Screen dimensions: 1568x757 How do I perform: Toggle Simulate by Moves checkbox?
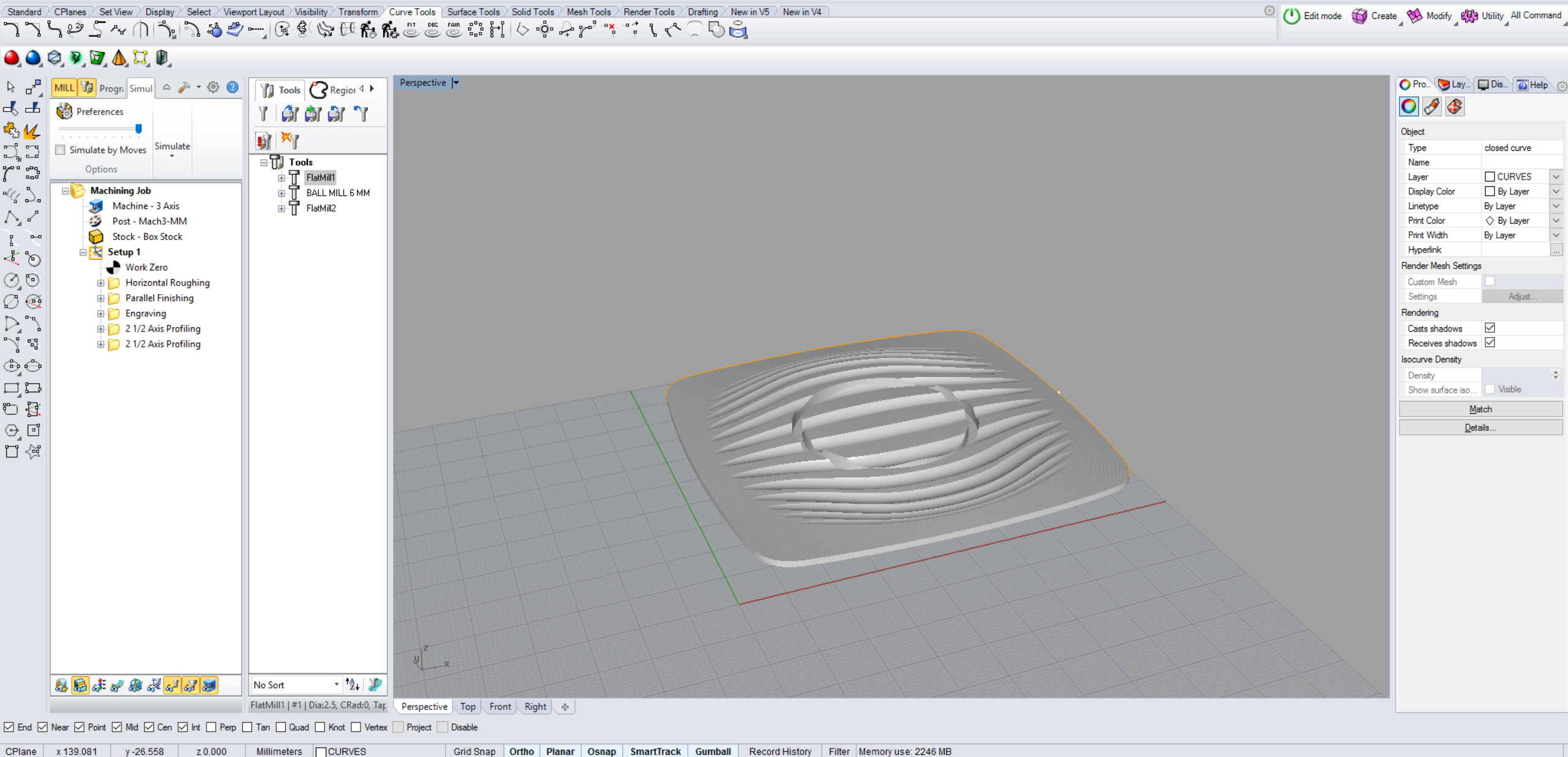[60, 150]
